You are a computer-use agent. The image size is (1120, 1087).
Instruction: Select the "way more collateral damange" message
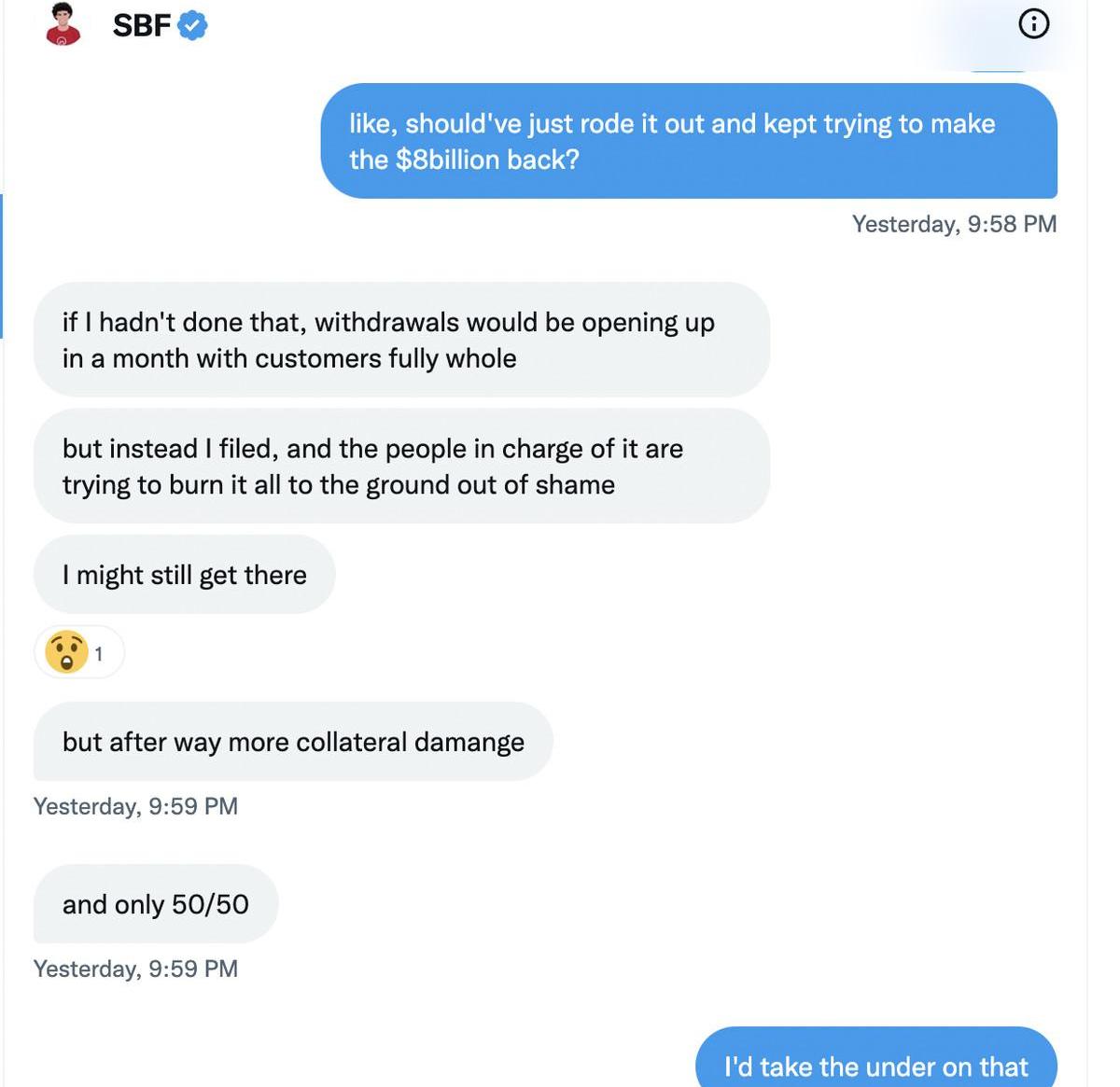293,742
